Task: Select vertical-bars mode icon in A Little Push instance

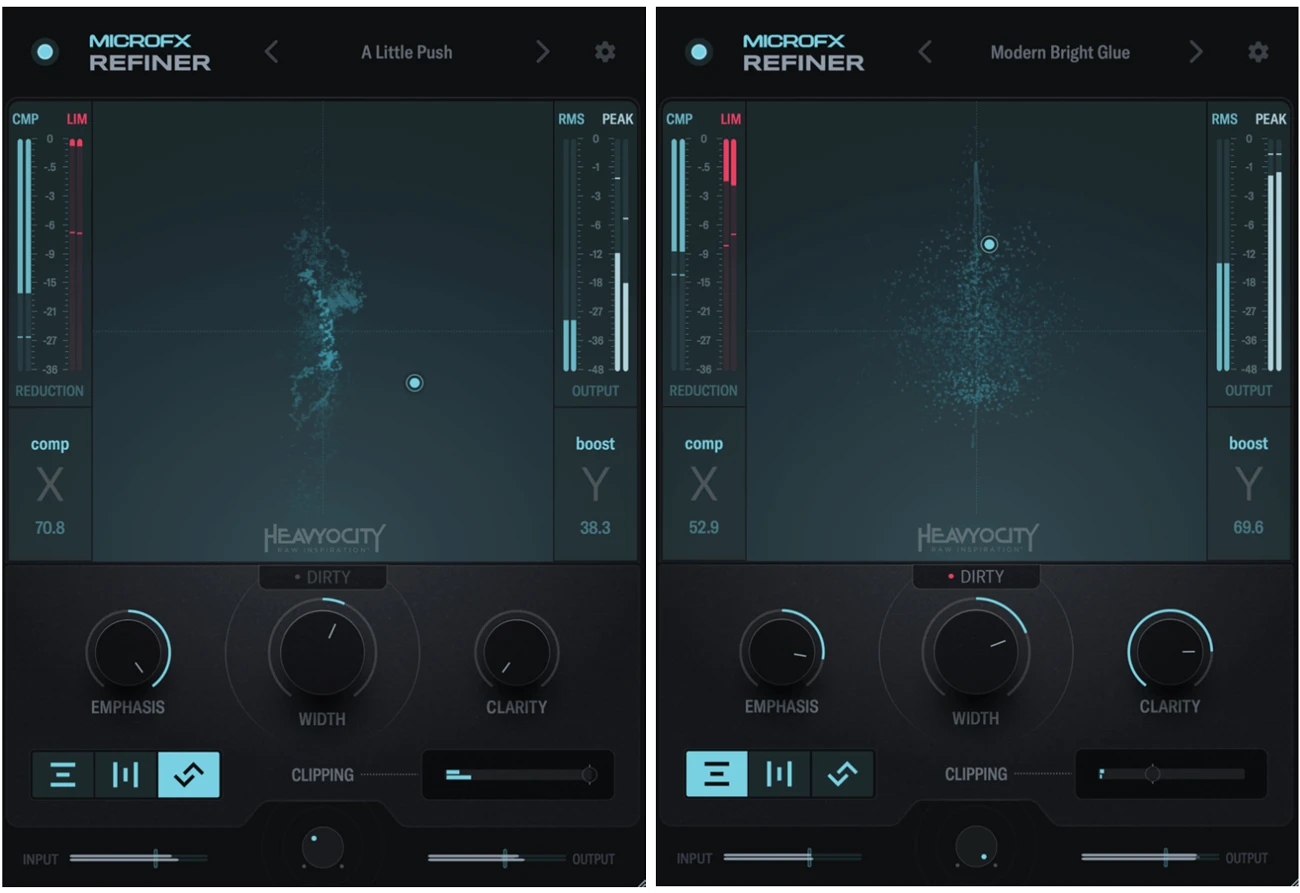Action: click(x=126, y=775)
